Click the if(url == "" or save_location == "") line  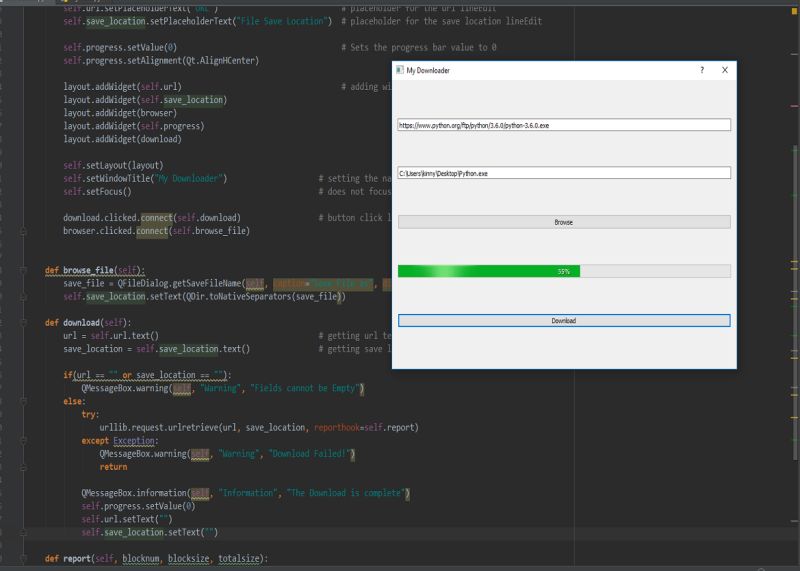tap(147, 375)
